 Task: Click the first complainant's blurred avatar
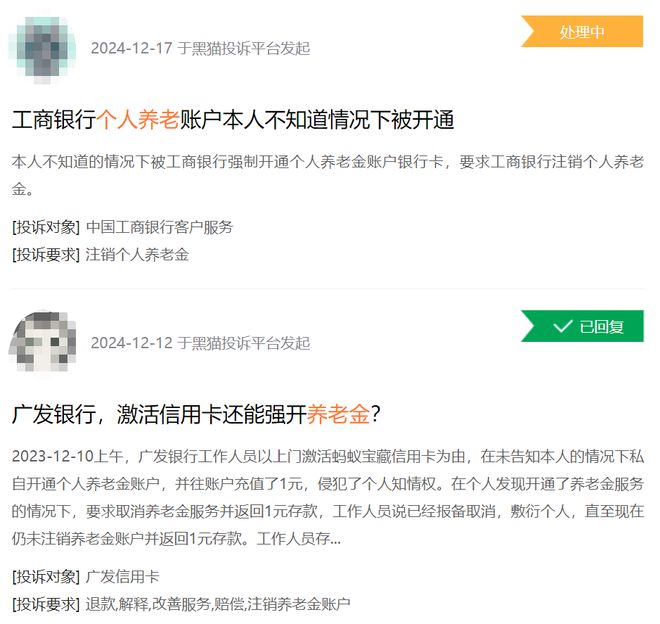click(x=43, y=48)
